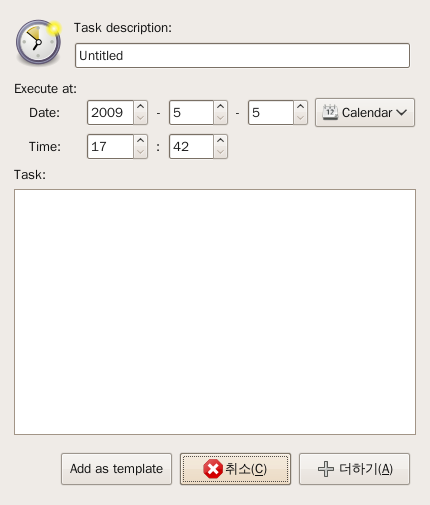The height and width of the screenshot is (505, 430).
Task: Click the minute field showing 42
Action: click(x=191, y=147)
